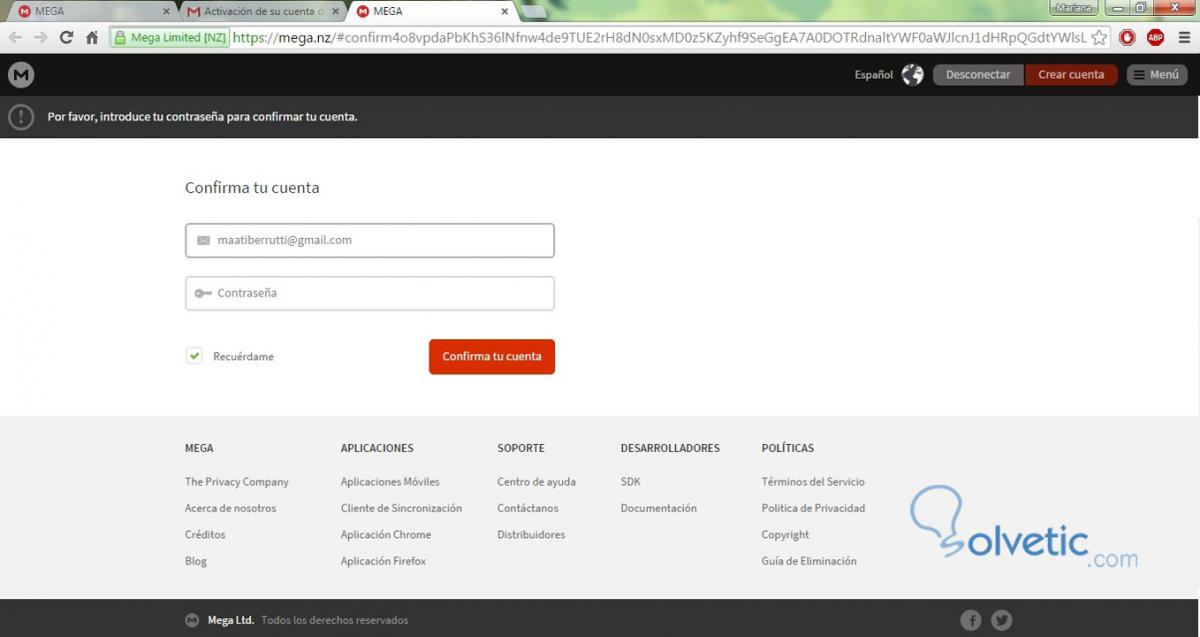Open Política de Privacidad link
Viewport: 1200px width, 637px height.
click(813, 508)
